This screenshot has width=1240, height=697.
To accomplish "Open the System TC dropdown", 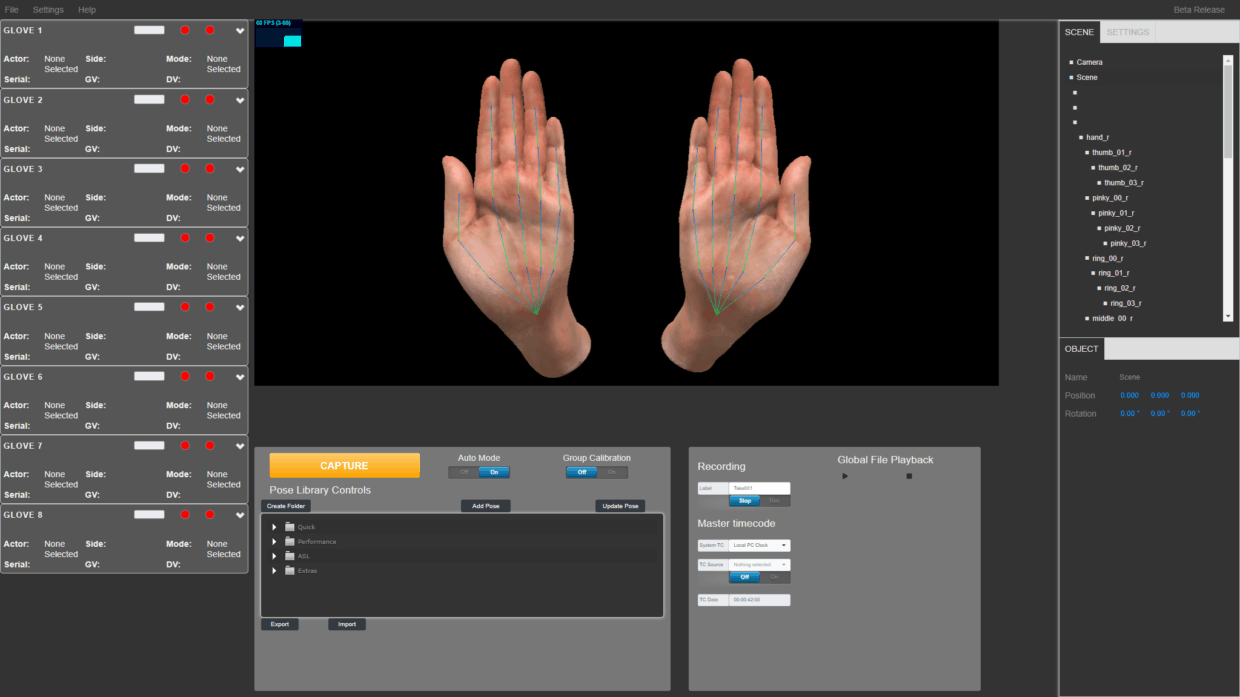I will point(759,546).
